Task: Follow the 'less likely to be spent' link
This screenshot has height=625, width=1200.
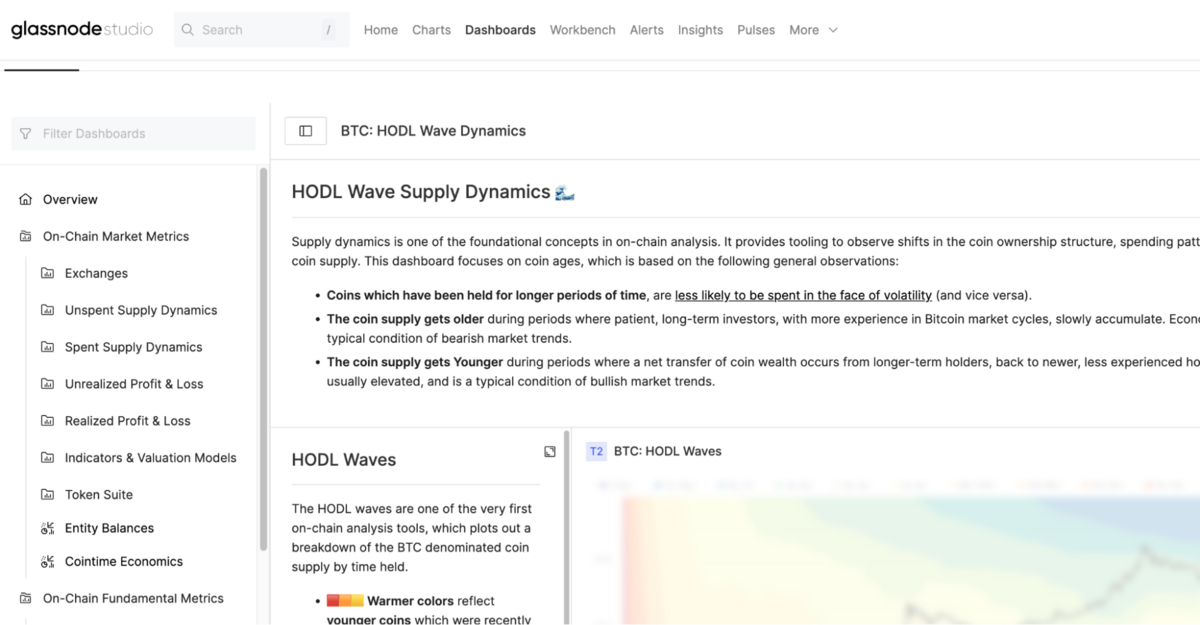Action: pos(803,296)
